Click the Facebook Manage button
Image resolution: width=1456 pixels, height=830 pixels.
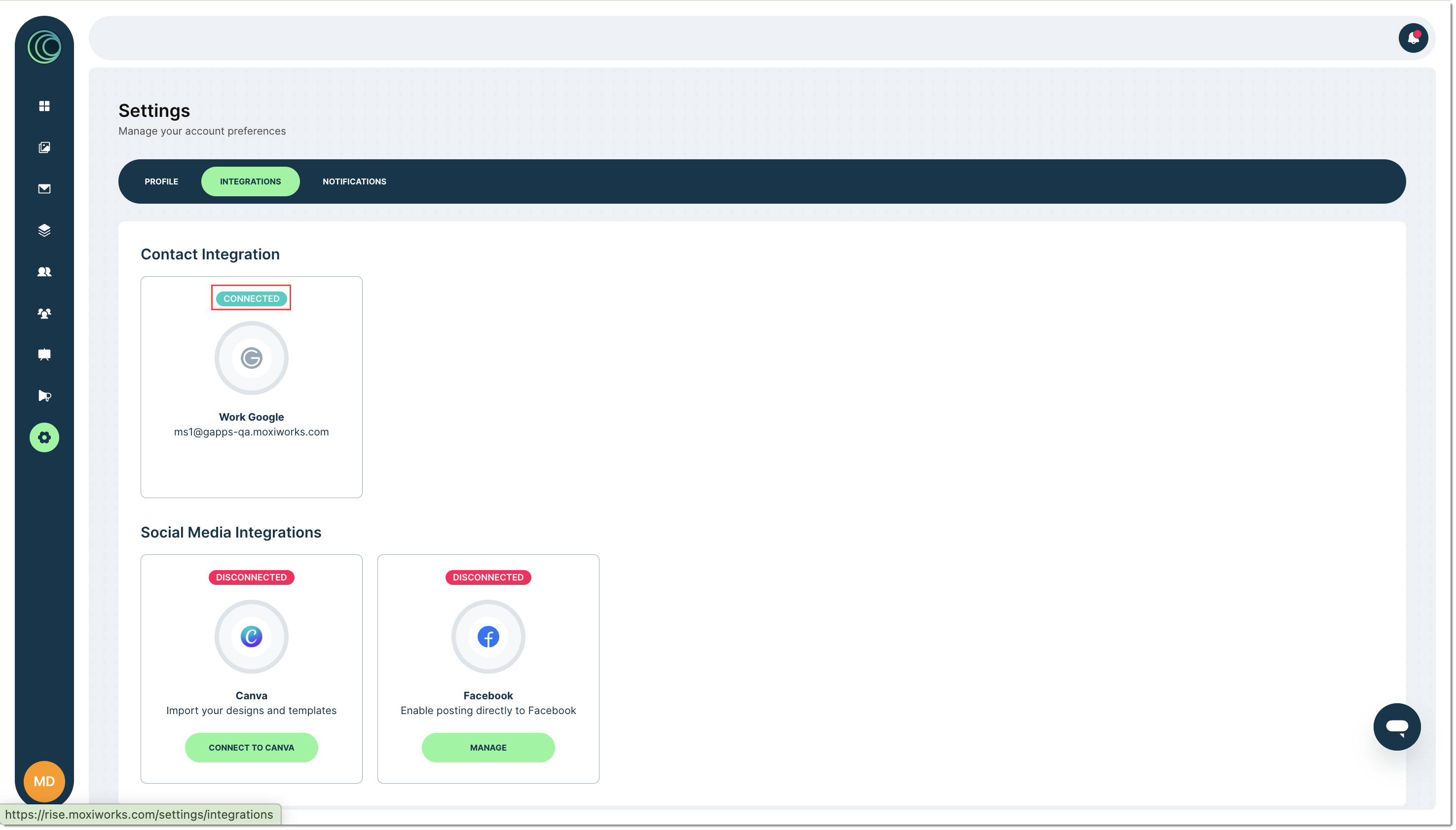(x=488, y=747)
